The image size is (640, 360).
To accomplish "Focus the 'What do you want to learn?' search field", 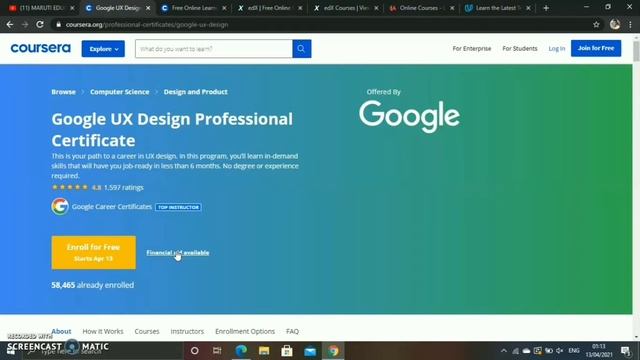I will pos(214,49).
